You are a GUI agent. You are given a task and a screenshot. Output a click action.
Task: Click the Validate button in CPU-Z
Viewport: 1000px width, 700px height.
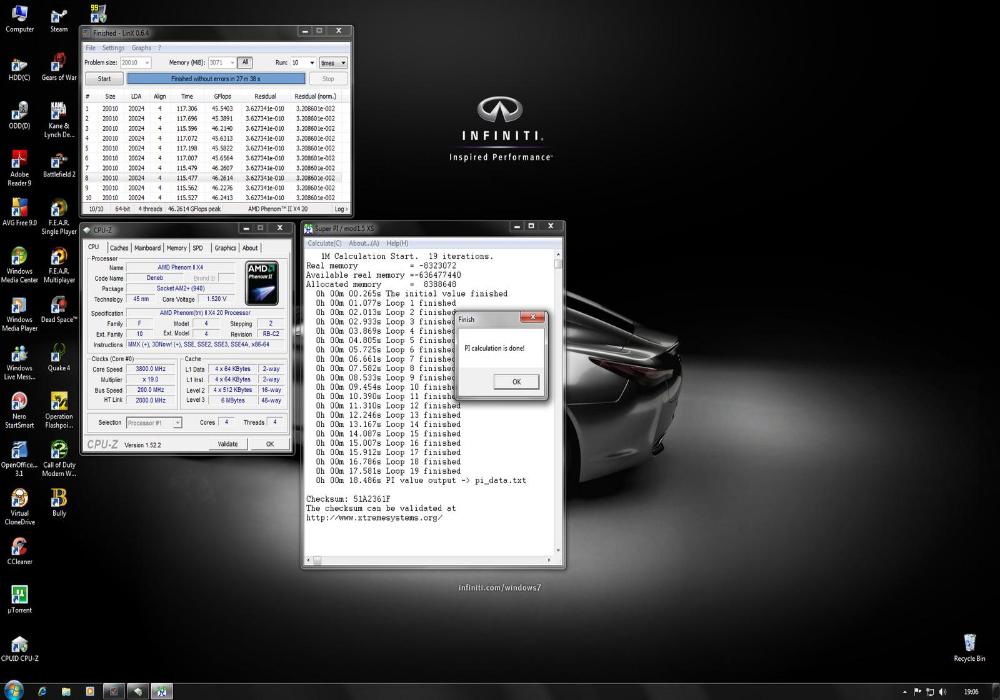click(x=228, y=444)
